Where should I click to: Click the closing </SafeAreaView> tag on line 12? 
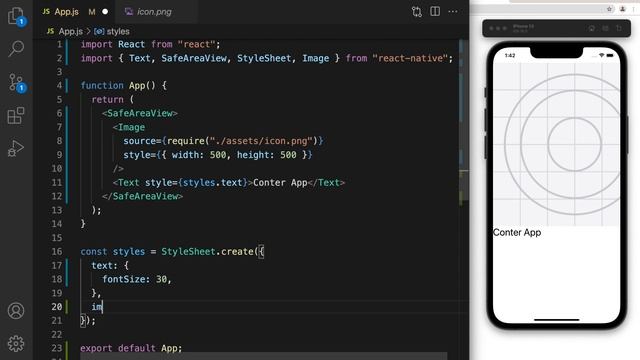point(142,196)
